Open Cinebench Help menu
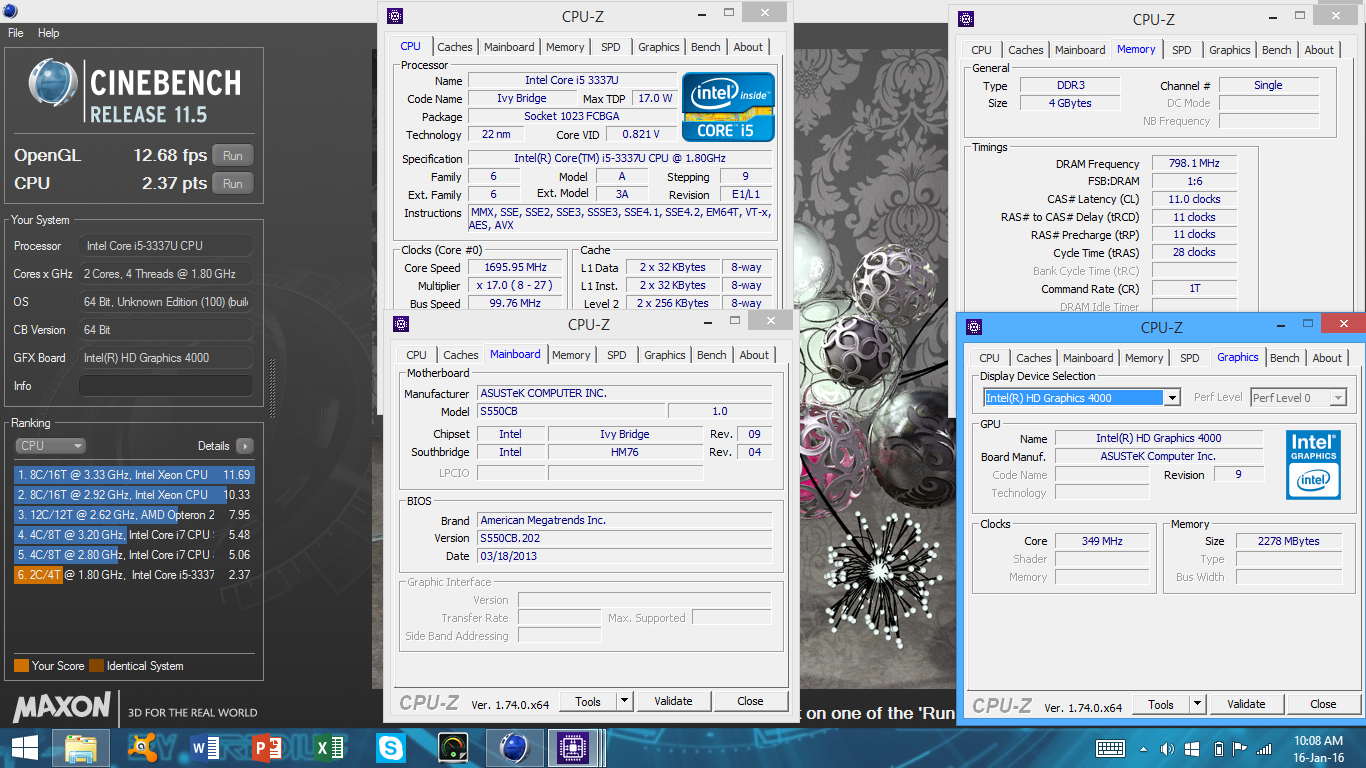 (49, 33)
